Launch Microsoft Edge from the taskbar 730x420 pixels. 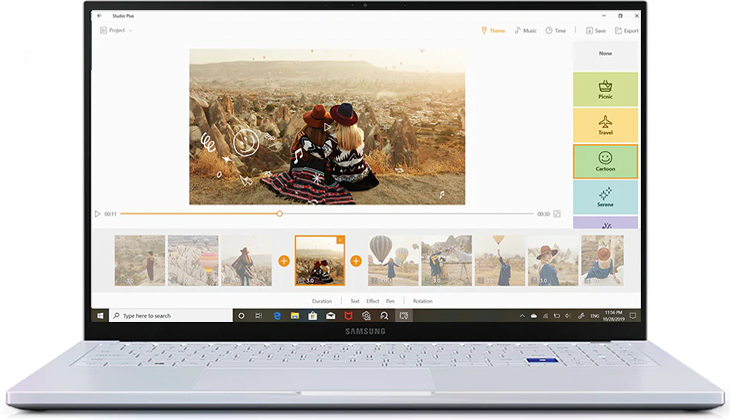(277, 316)
